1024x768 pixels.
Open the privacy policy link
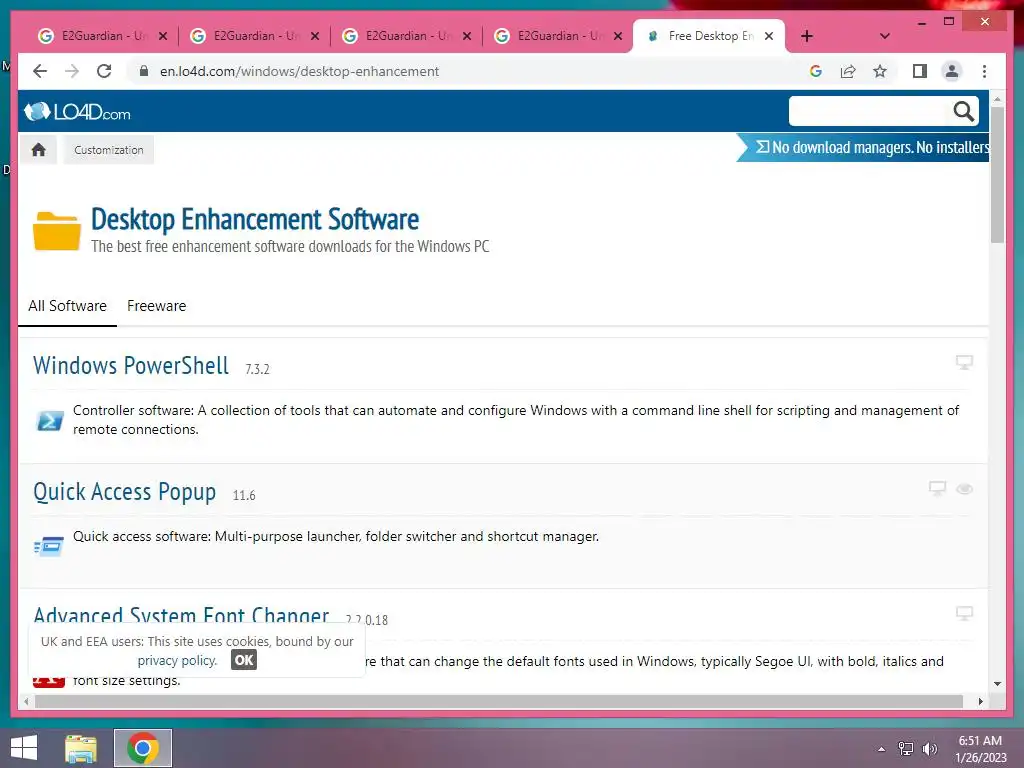click(176, 660)
